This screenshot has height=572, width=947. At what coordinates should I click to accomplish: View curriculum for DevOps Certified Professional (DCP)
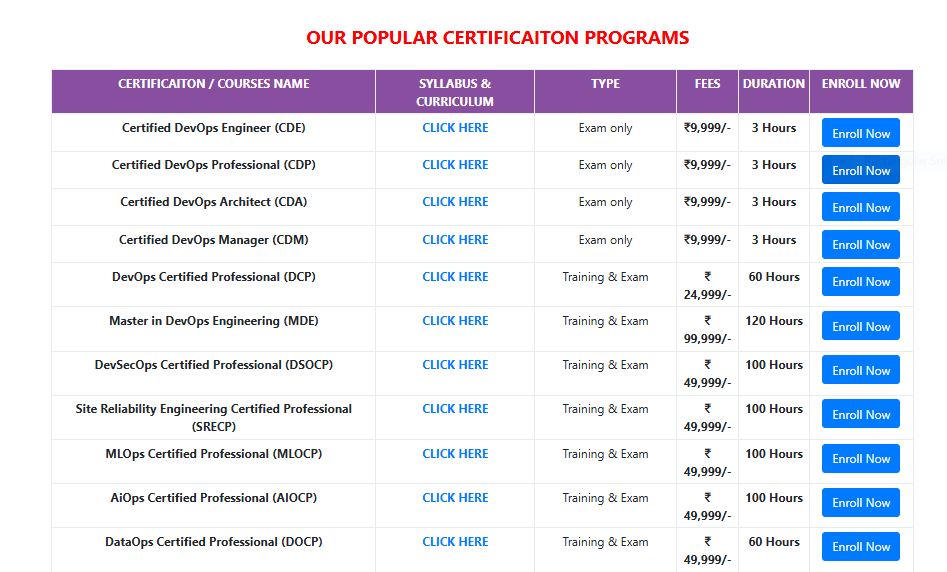click(455, 277)
